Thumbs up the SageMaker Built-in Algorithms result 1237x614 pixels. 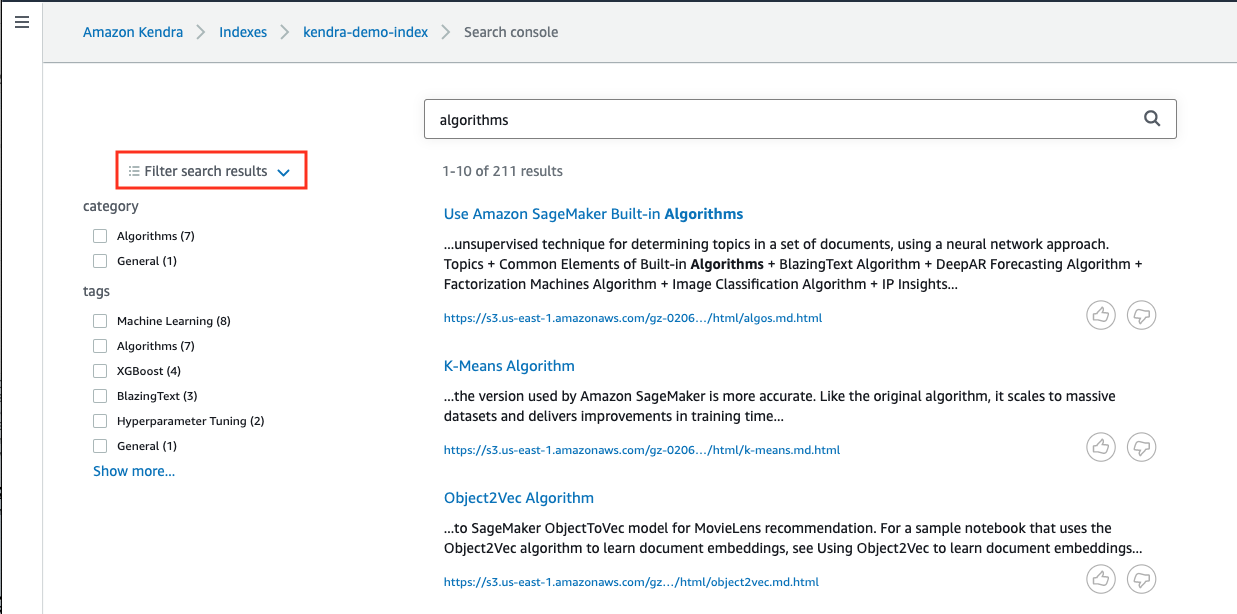(x=1101, y=315)
